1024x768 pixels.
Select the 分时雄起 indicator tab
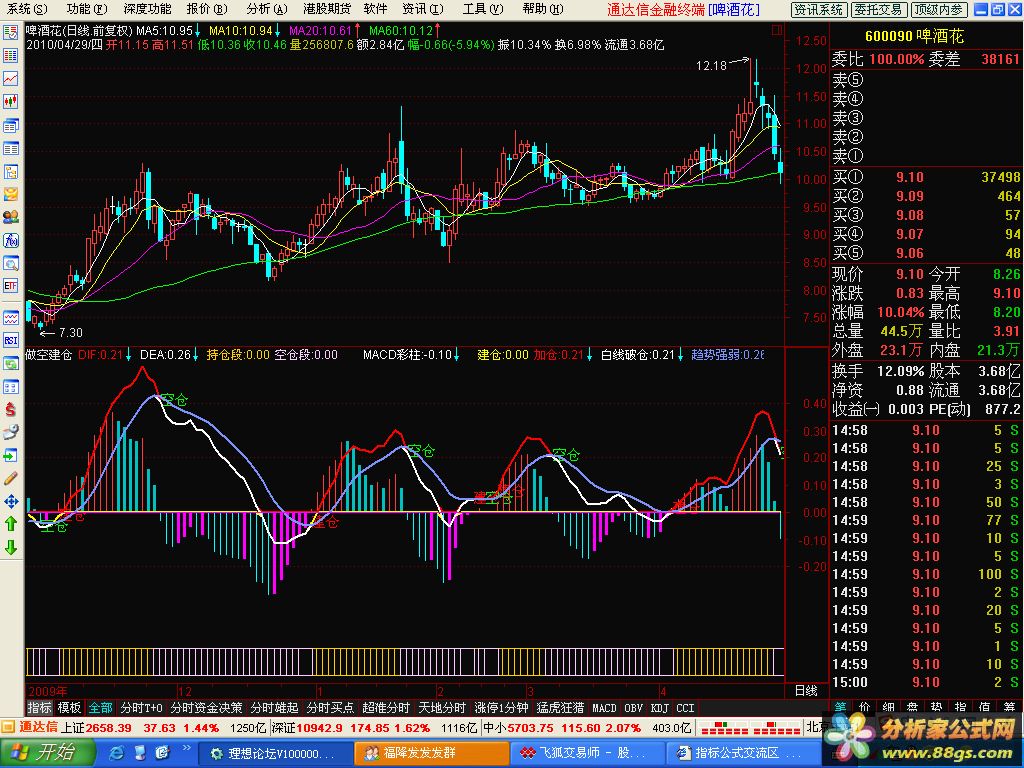[x=274, y=708]
